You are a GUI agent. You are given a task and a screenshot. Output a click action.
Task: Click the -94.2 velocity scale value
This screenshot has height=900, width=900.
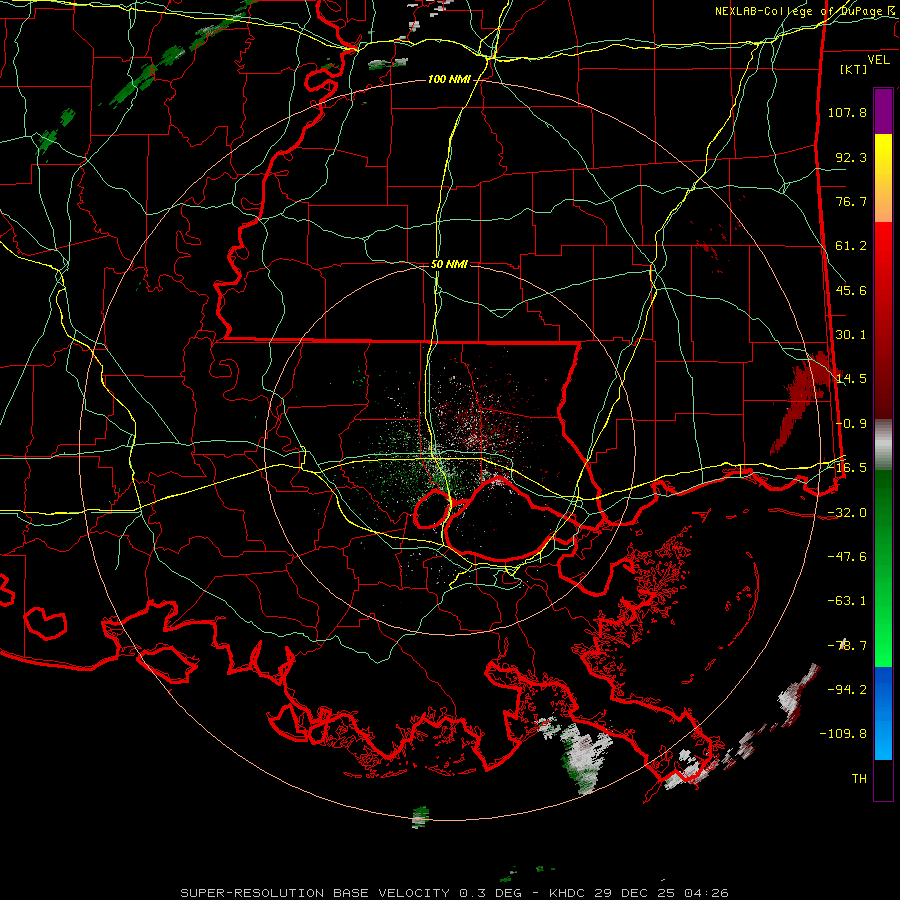(847, 690)
